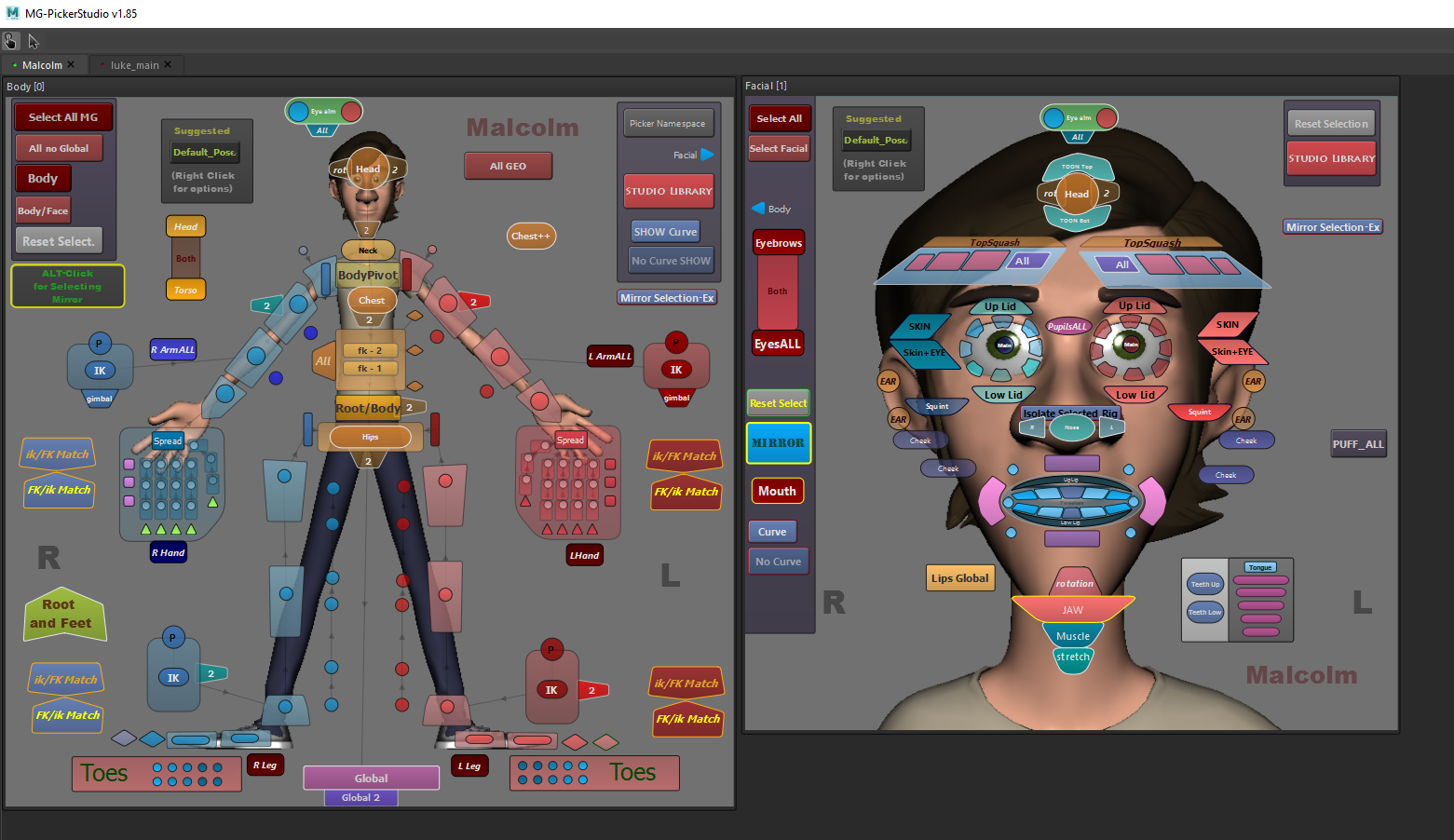Select the PupilsALL control

pyautogui.click(x=1067, y=326)
